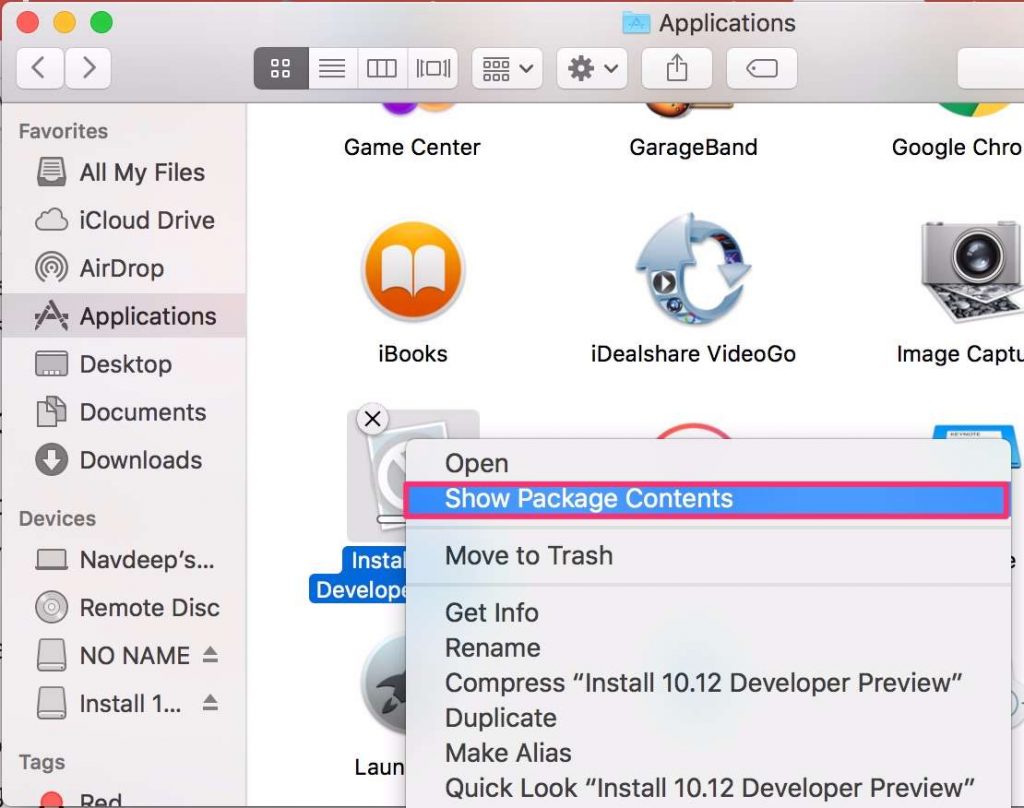Select the iDealshare VideoGo app icon

coord(693,270)
